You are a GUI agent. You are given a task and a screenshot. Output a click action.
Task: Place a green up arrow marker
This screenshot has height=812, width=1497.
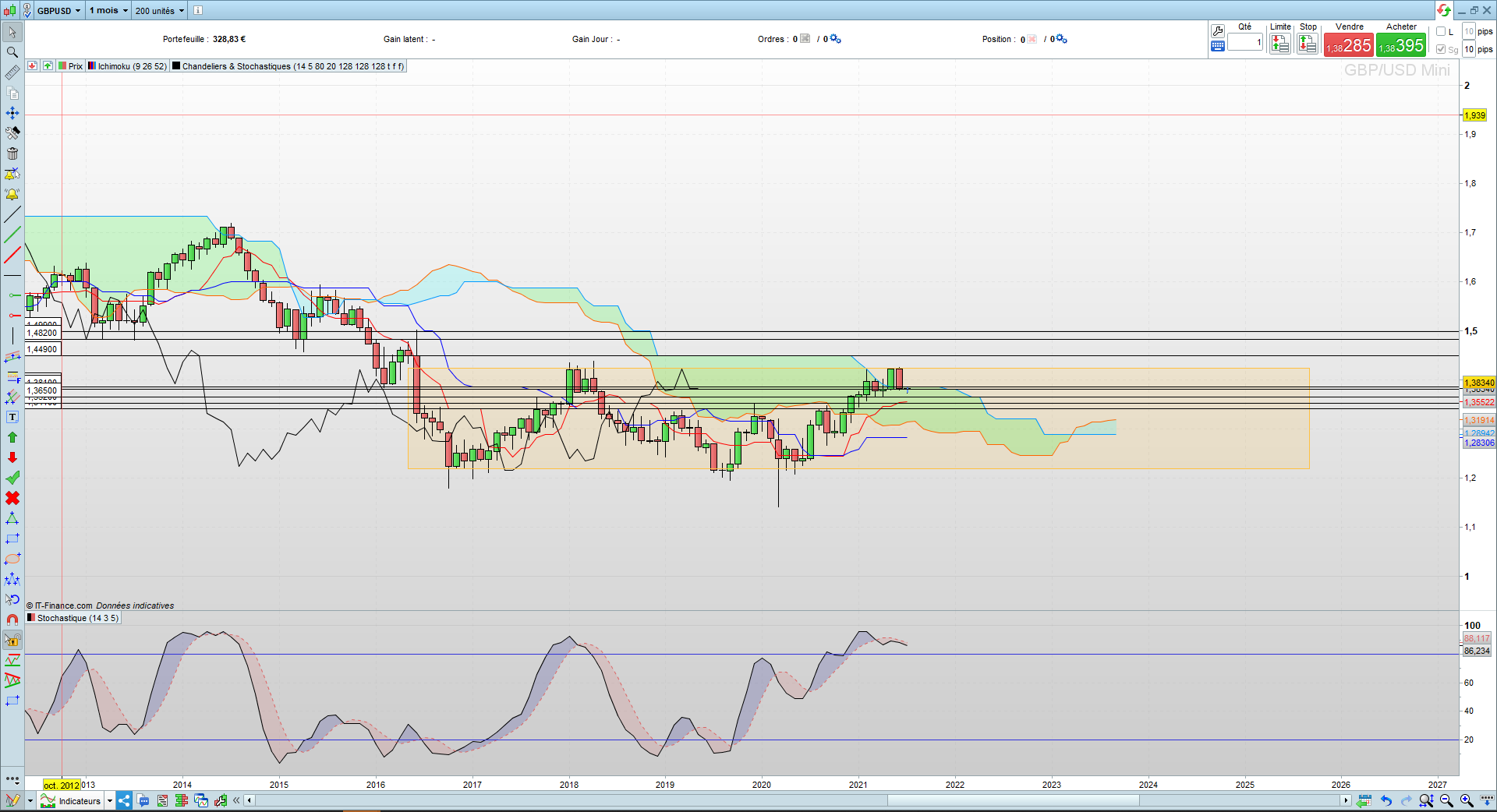click(12, 437)
